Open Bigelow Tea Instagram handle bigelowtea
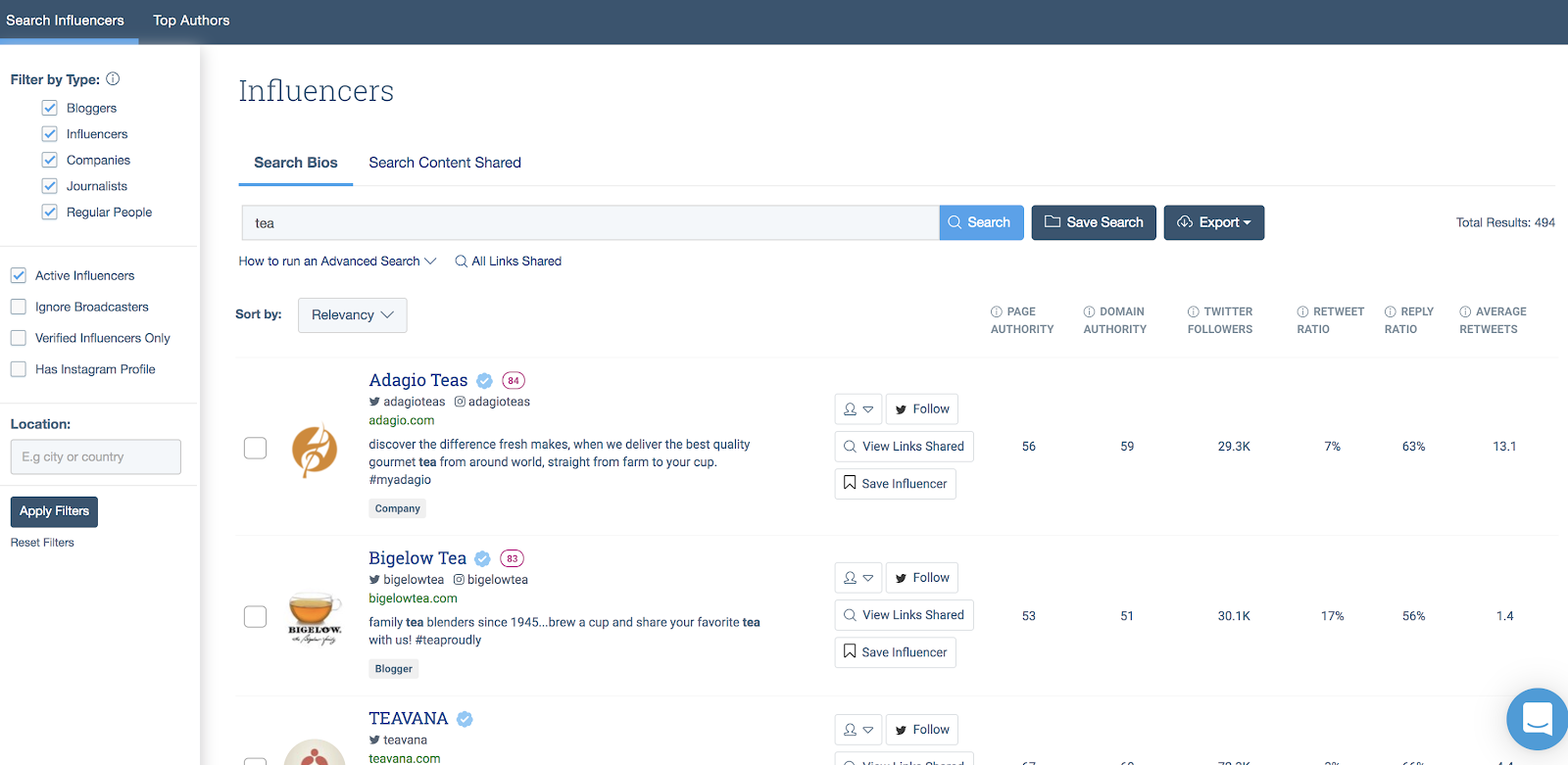Screen dimensions: 1568x765 (x=490, y=580)
